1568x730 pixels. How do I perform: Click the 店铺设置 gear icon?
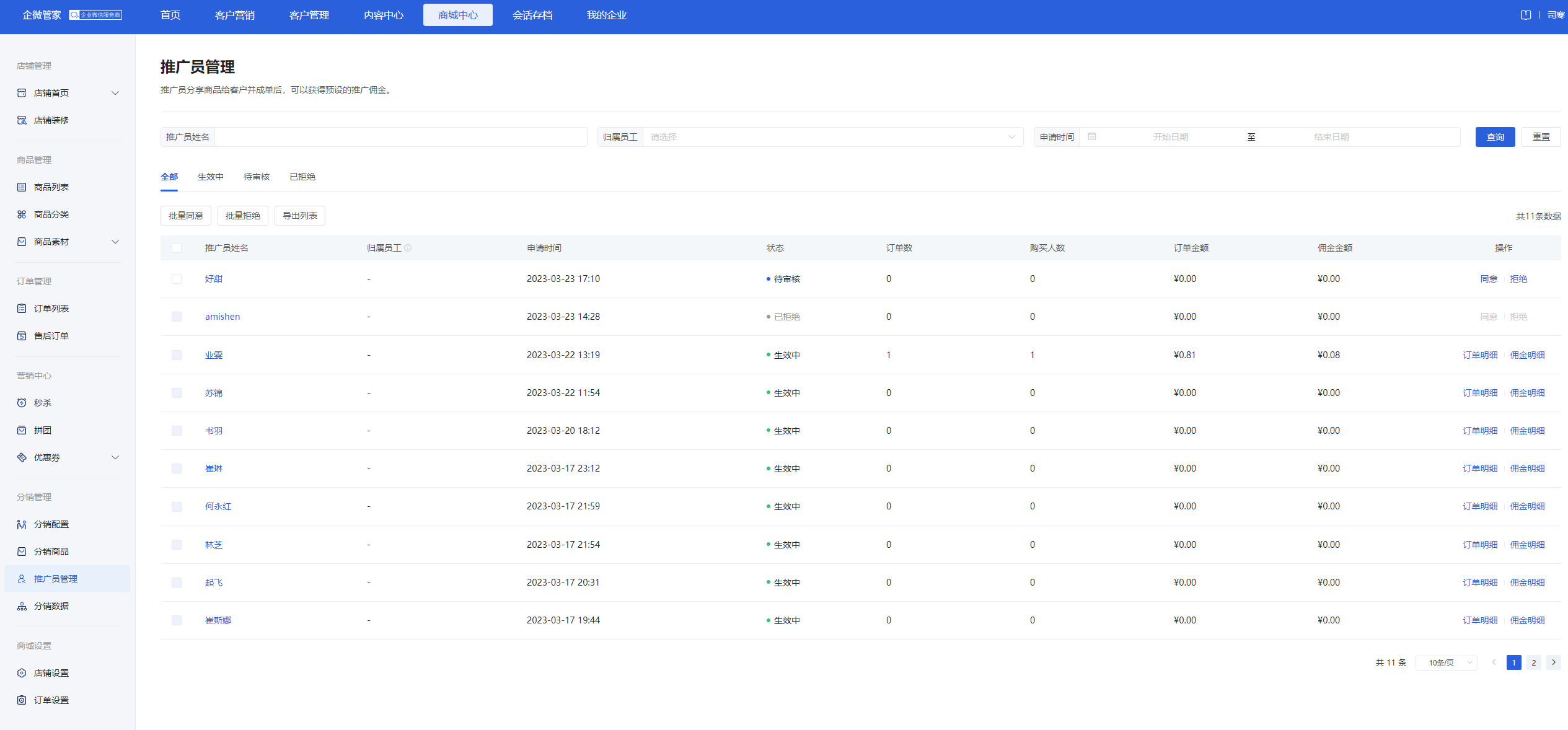(22, 673)
